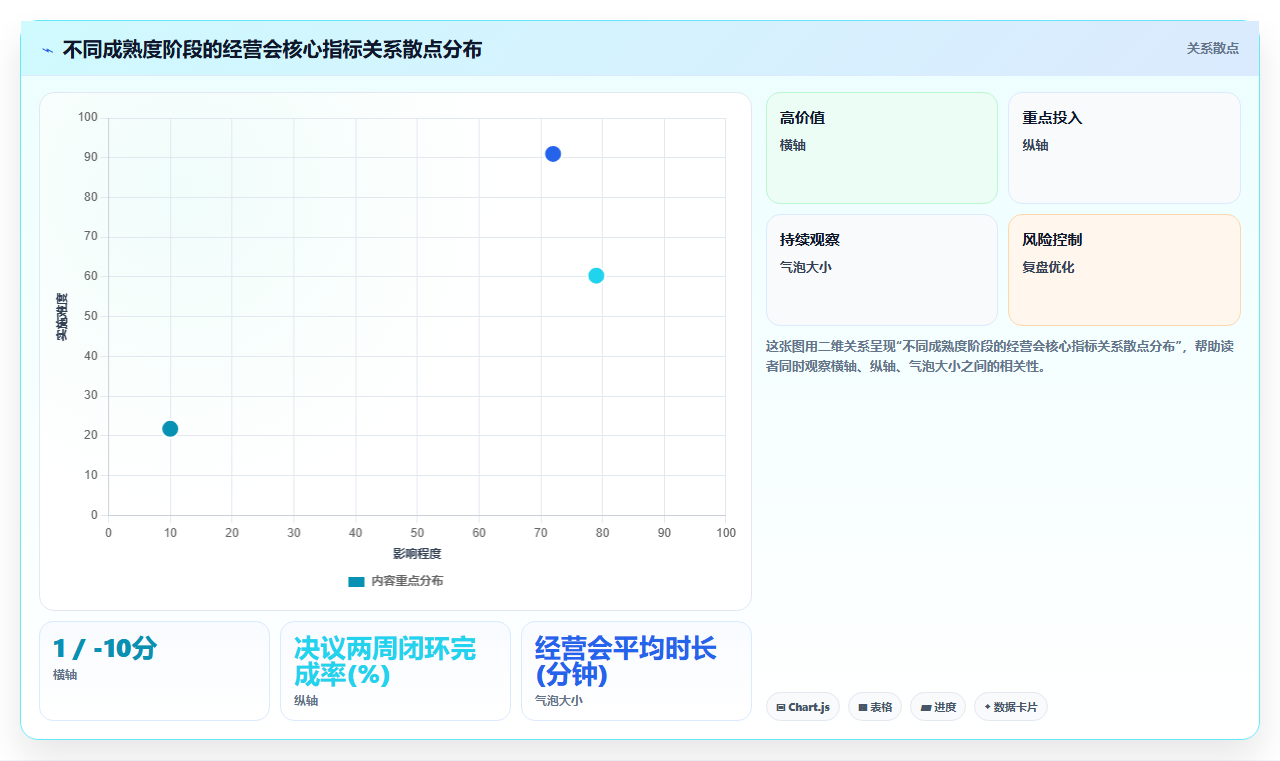Screen dimensions: 1280x761
Task: Select the 决议两周闭环完成率(%) metric card
Action: [395, 671]
